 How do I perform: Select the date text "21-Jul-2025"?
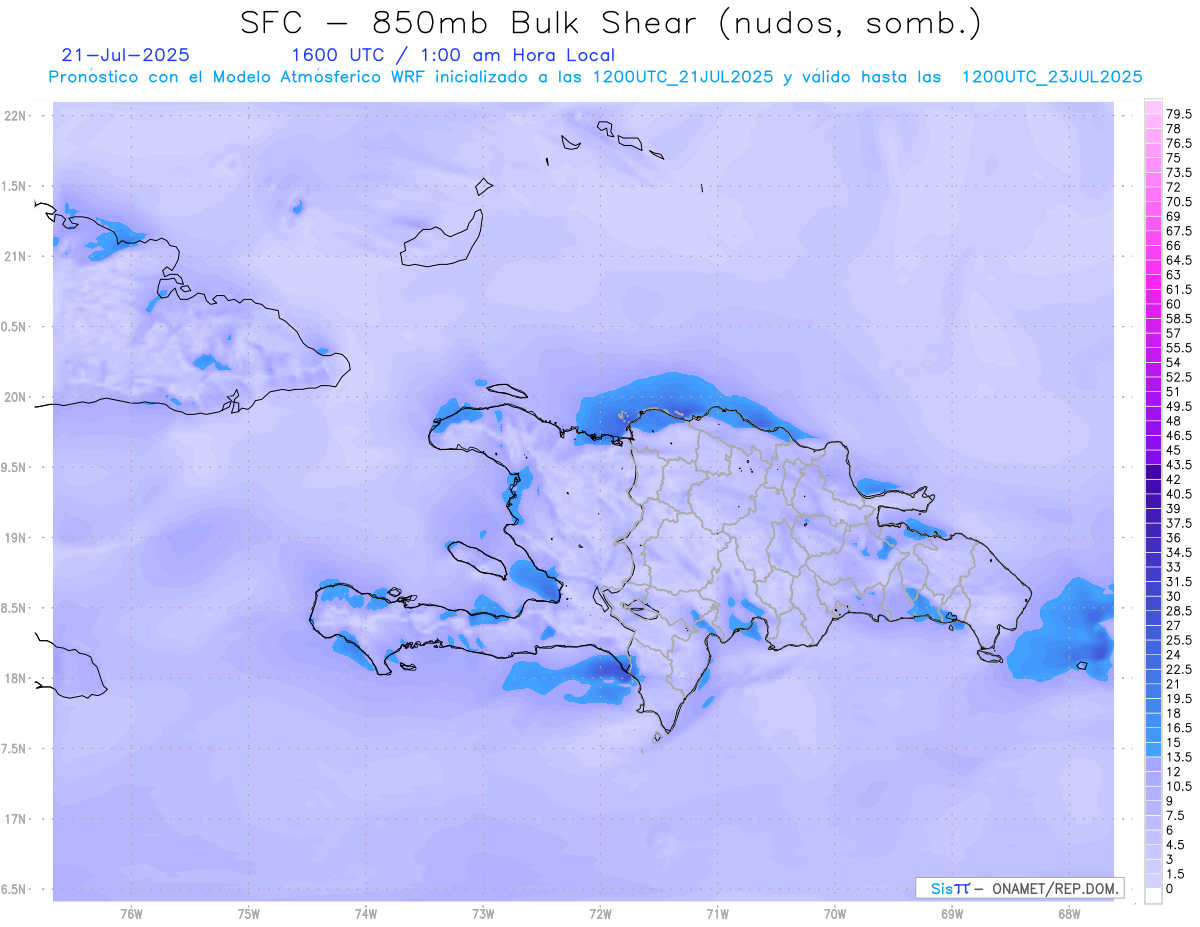point(126,55)
